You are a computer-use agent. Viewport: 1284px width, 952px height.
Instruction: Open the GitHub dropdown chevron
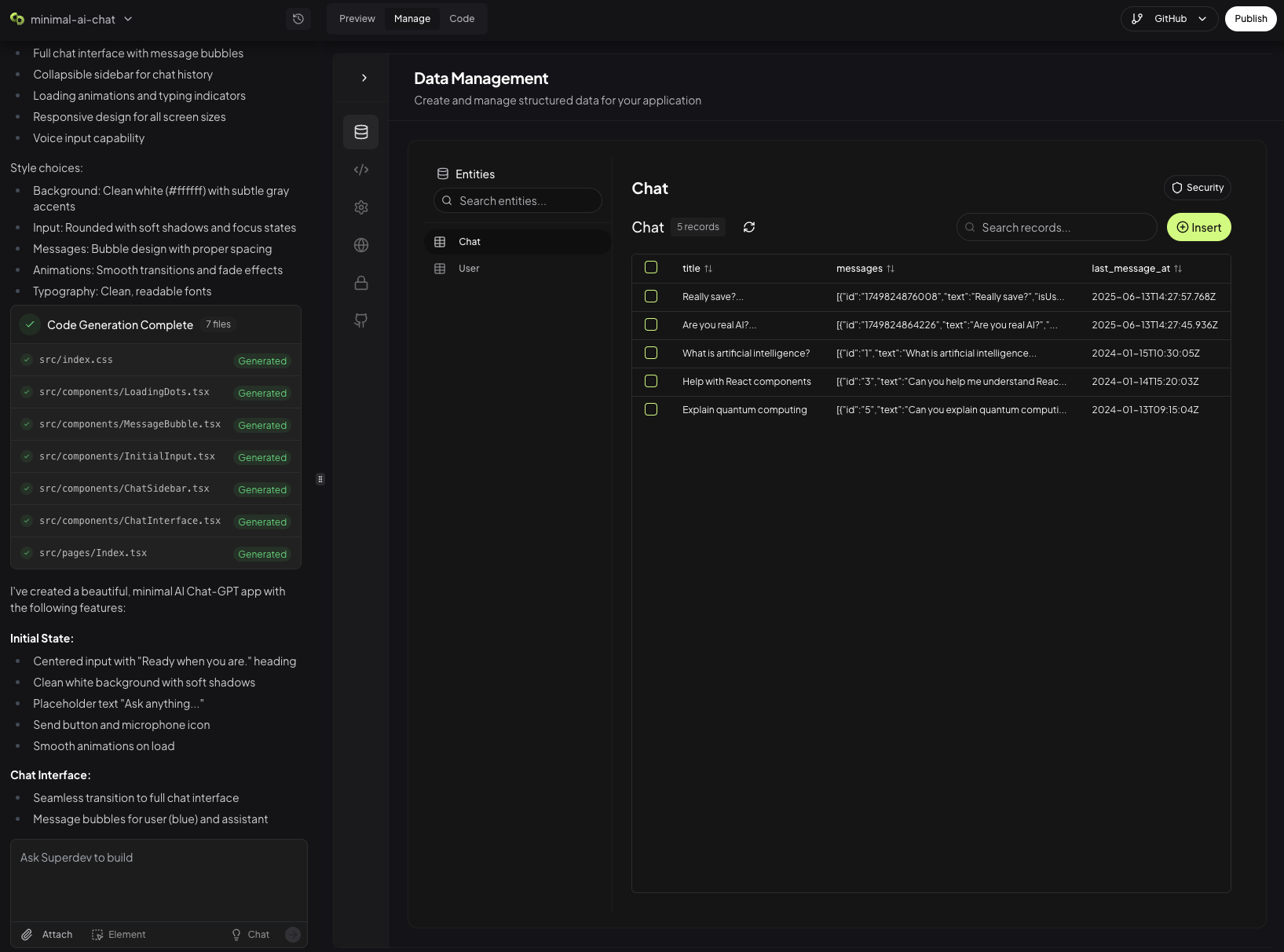1202,19
